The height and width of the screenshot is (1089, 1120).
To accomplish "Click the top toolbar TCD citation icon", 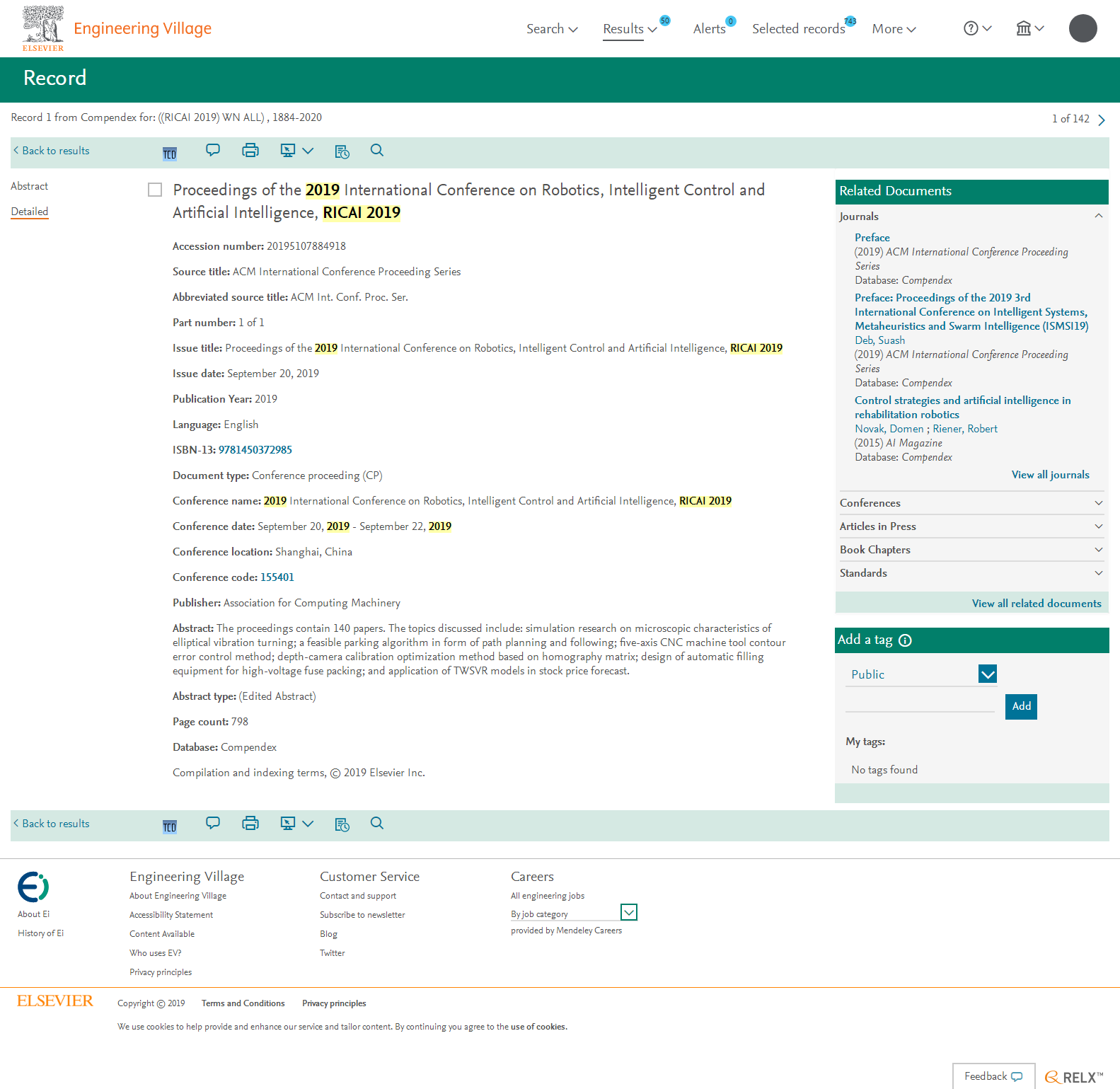I will pos(170,154).
